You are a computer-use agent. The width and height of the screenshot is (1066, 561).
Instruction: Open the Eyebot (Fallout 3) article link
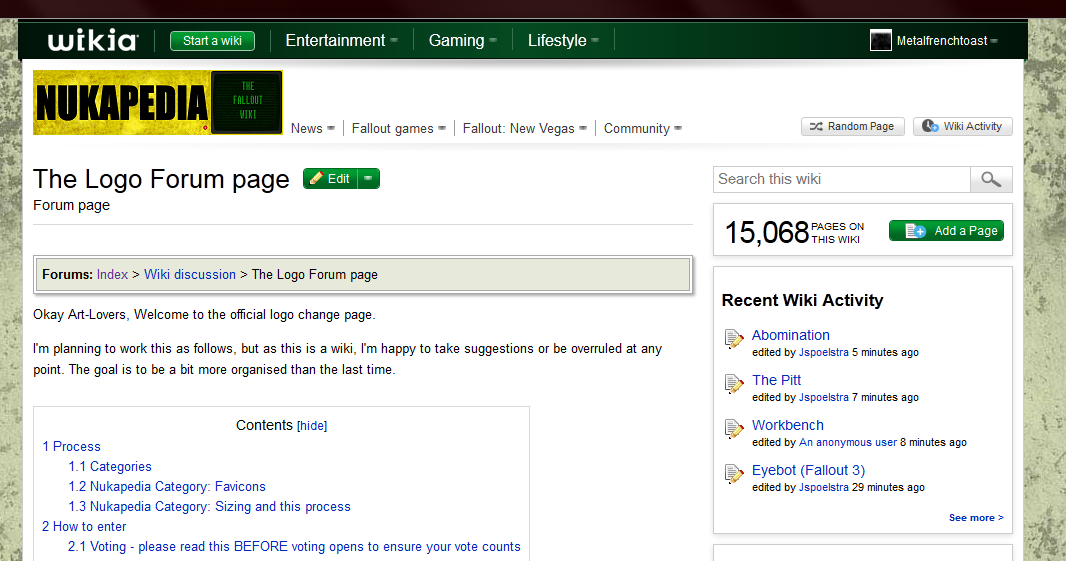pyautogui.click(x=808, y=470)
